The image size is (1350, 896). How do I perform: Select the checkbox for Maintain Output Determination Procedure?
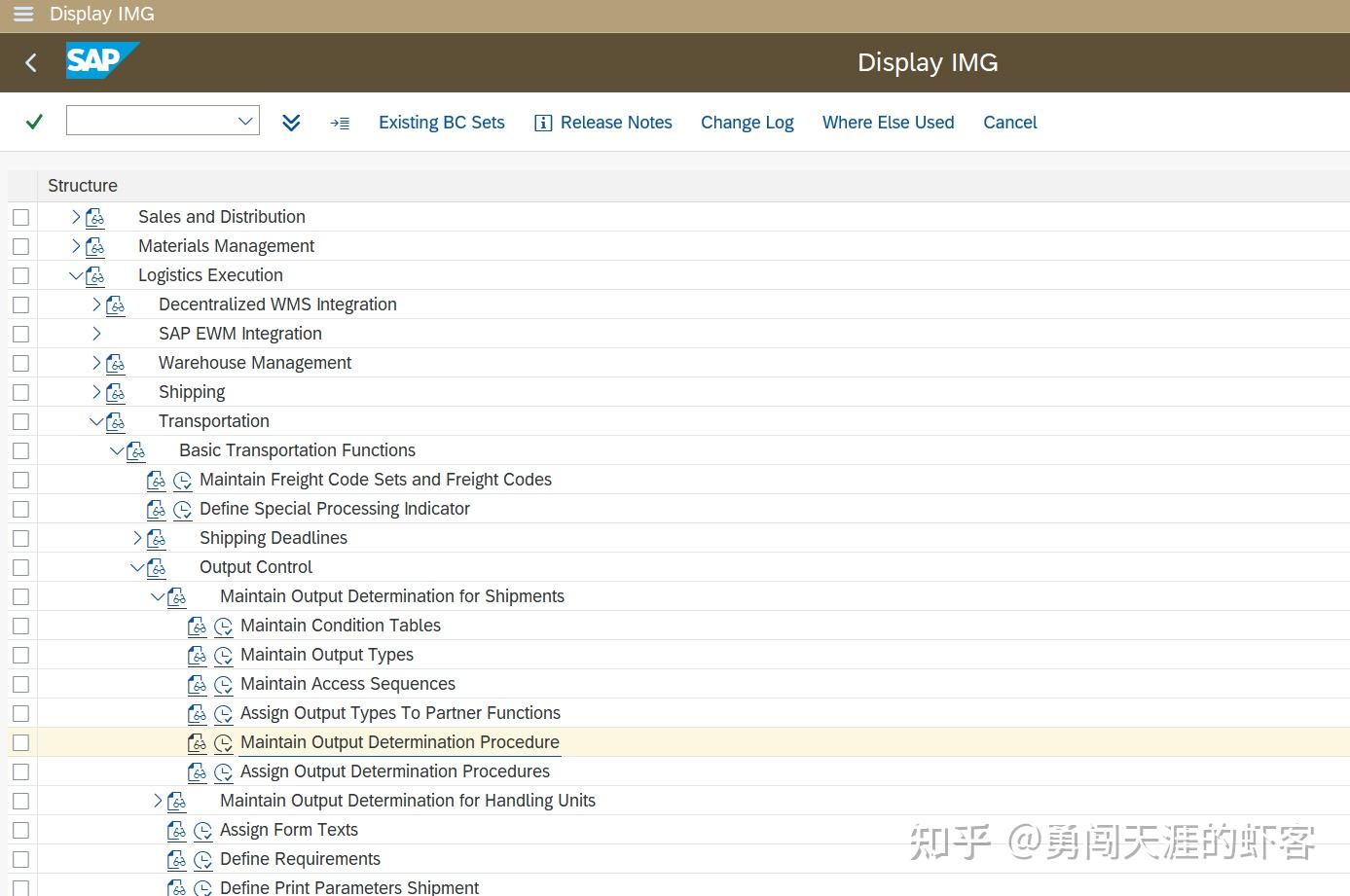pyautogui.click(x=20, y=742)
